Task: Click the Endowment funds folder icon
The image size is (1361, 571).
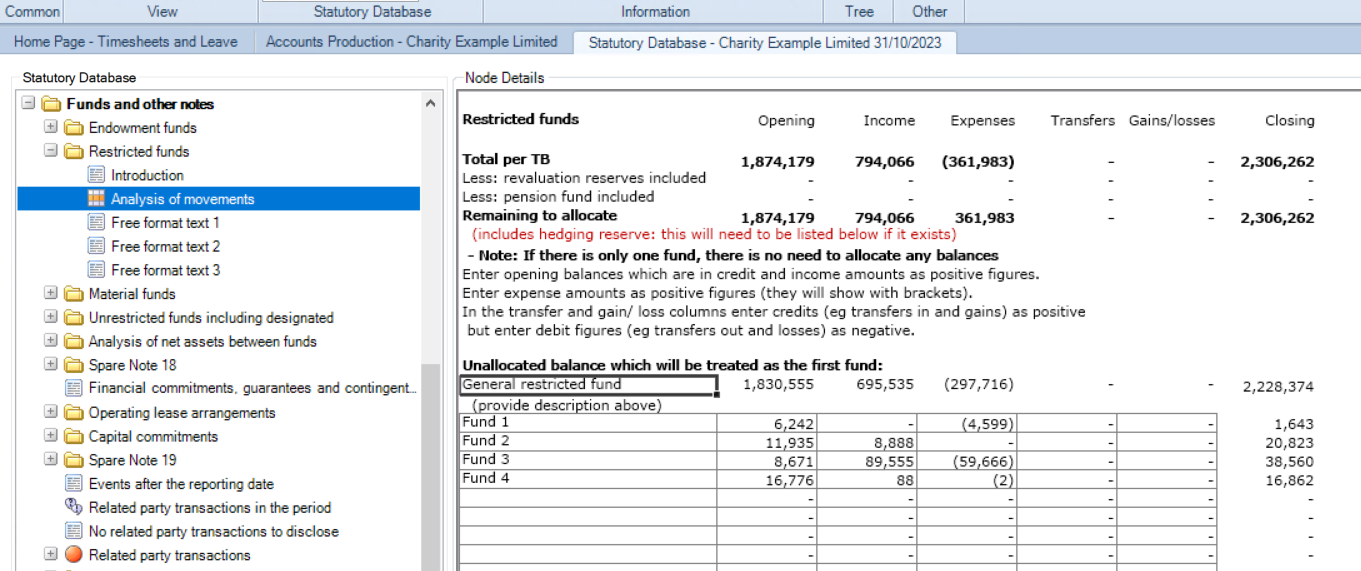Action: 73,128
